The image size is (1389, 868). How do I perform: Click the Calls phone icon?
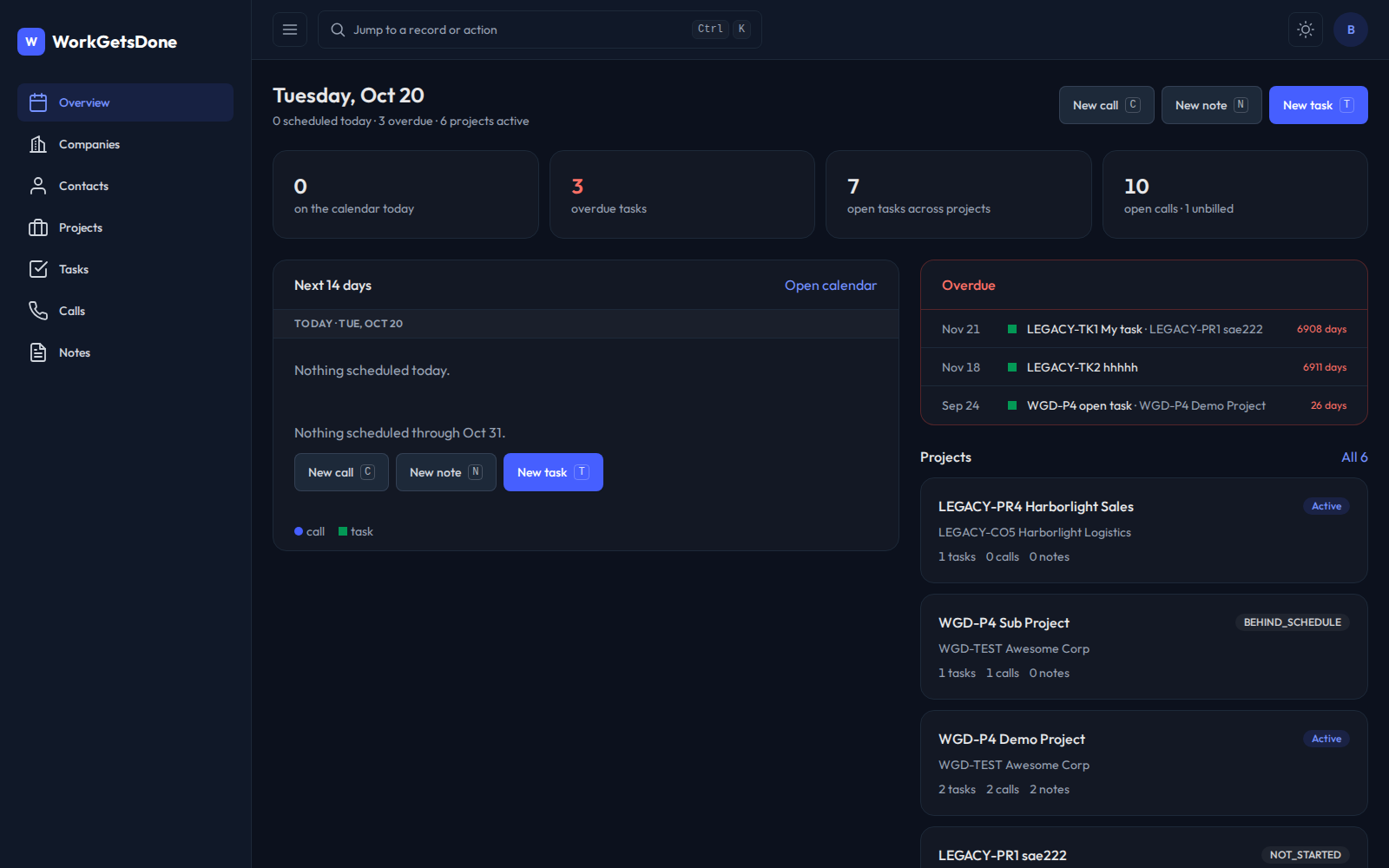(x=38, y=311)
